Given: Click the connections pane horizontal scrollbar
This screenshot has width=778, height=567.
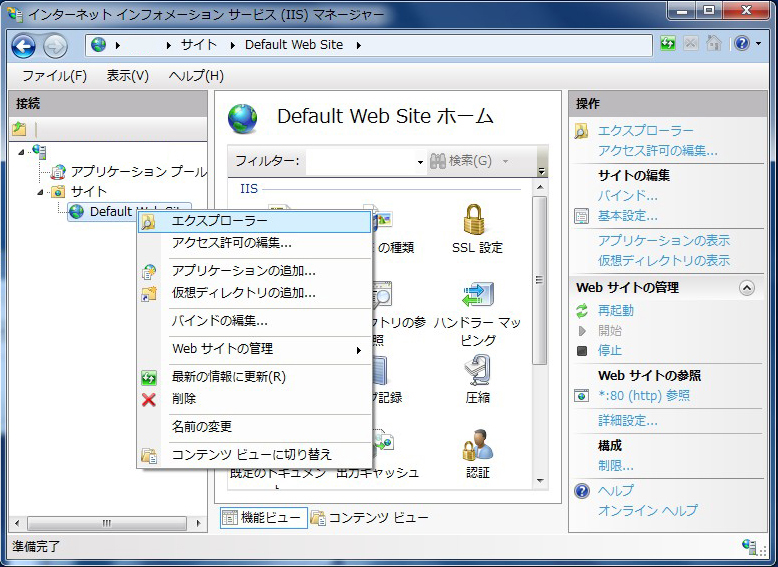Looking at the screenshot, I should tap(107, 523).
